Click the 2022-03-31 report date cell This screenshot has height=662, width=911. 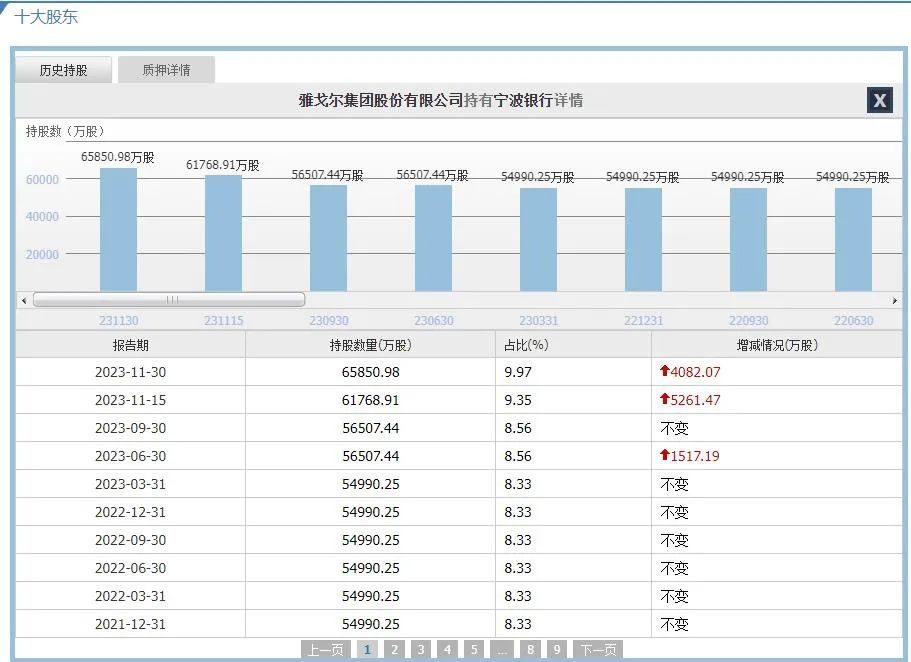[131, 596]
